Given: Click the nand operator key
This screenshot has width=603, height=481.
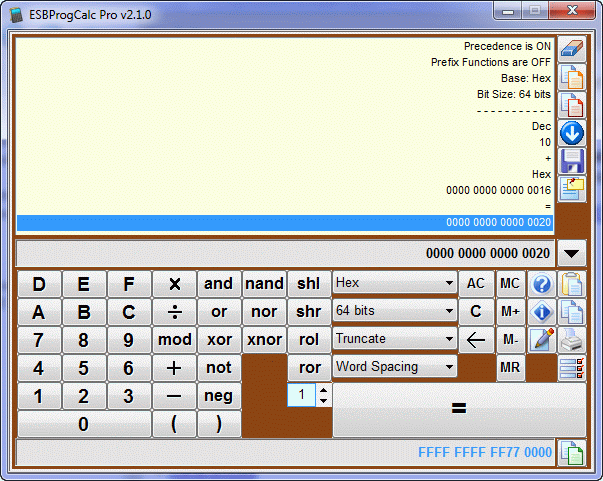Looking at the screenshot, I should 264,284.
